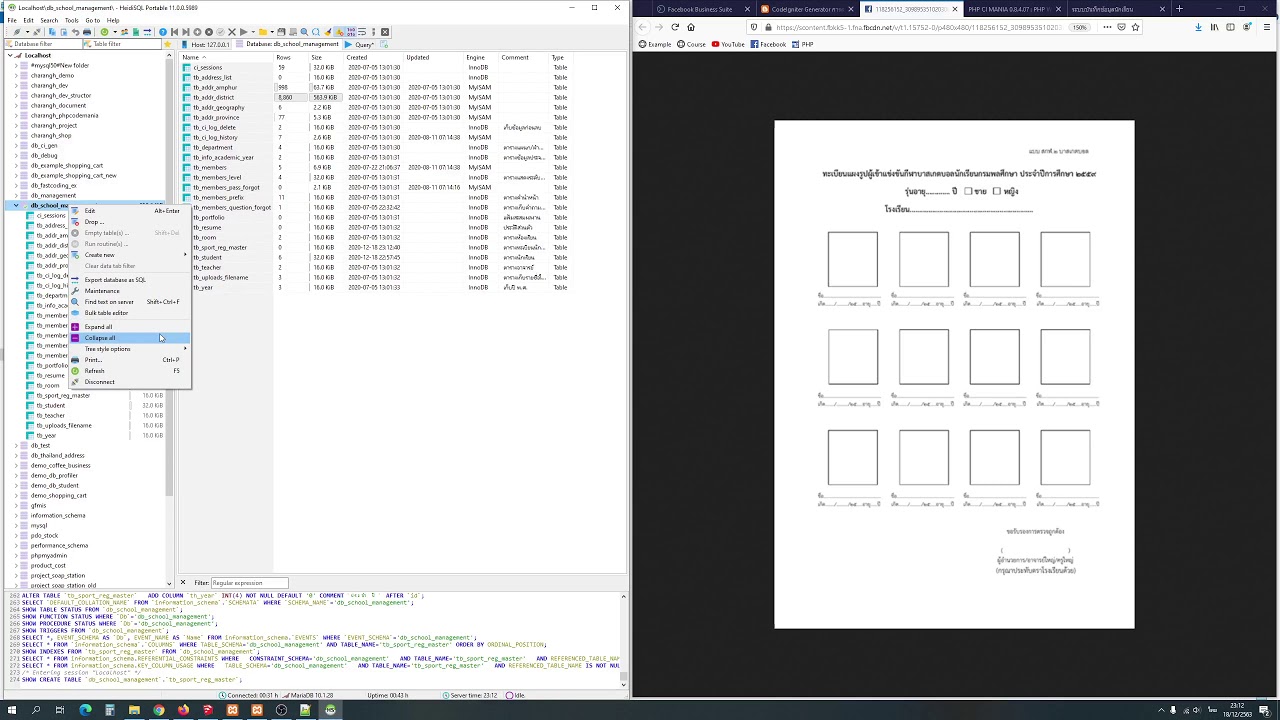Expand the information_schema database node

16,516
